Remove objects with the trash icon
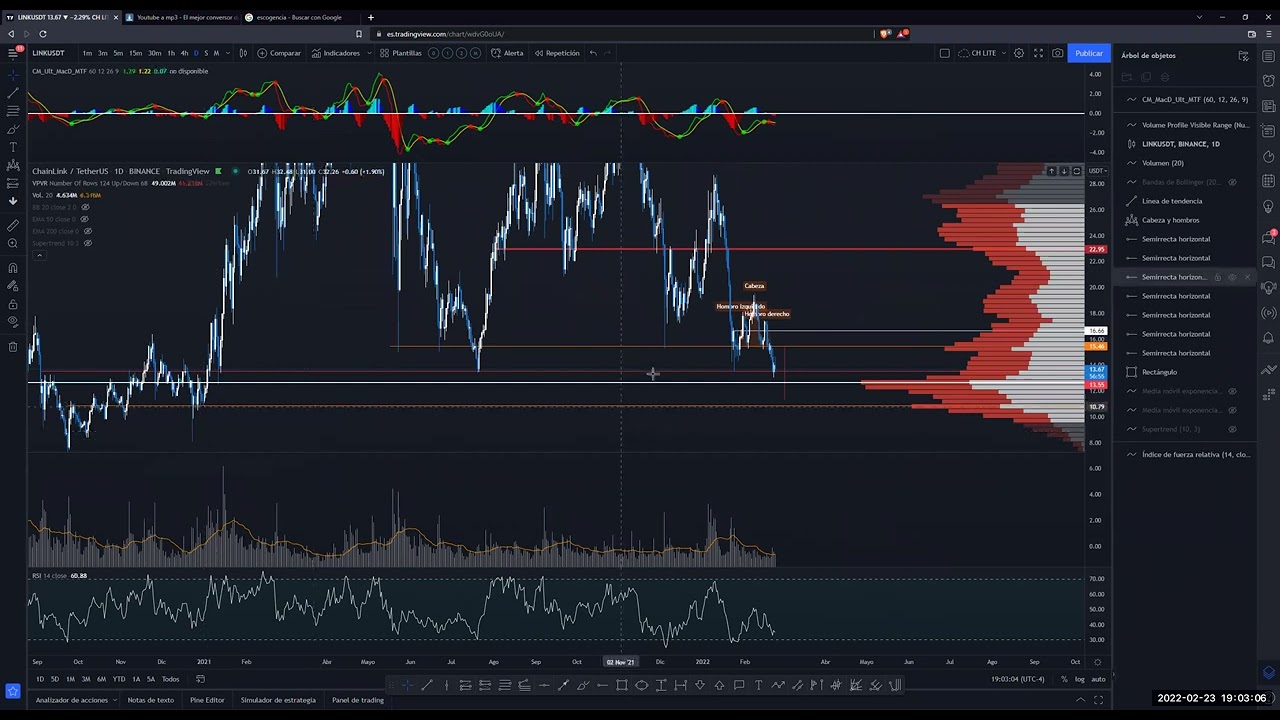Image resolution: width=1280 pixels, height=720 pixels. tap(13, 347)
